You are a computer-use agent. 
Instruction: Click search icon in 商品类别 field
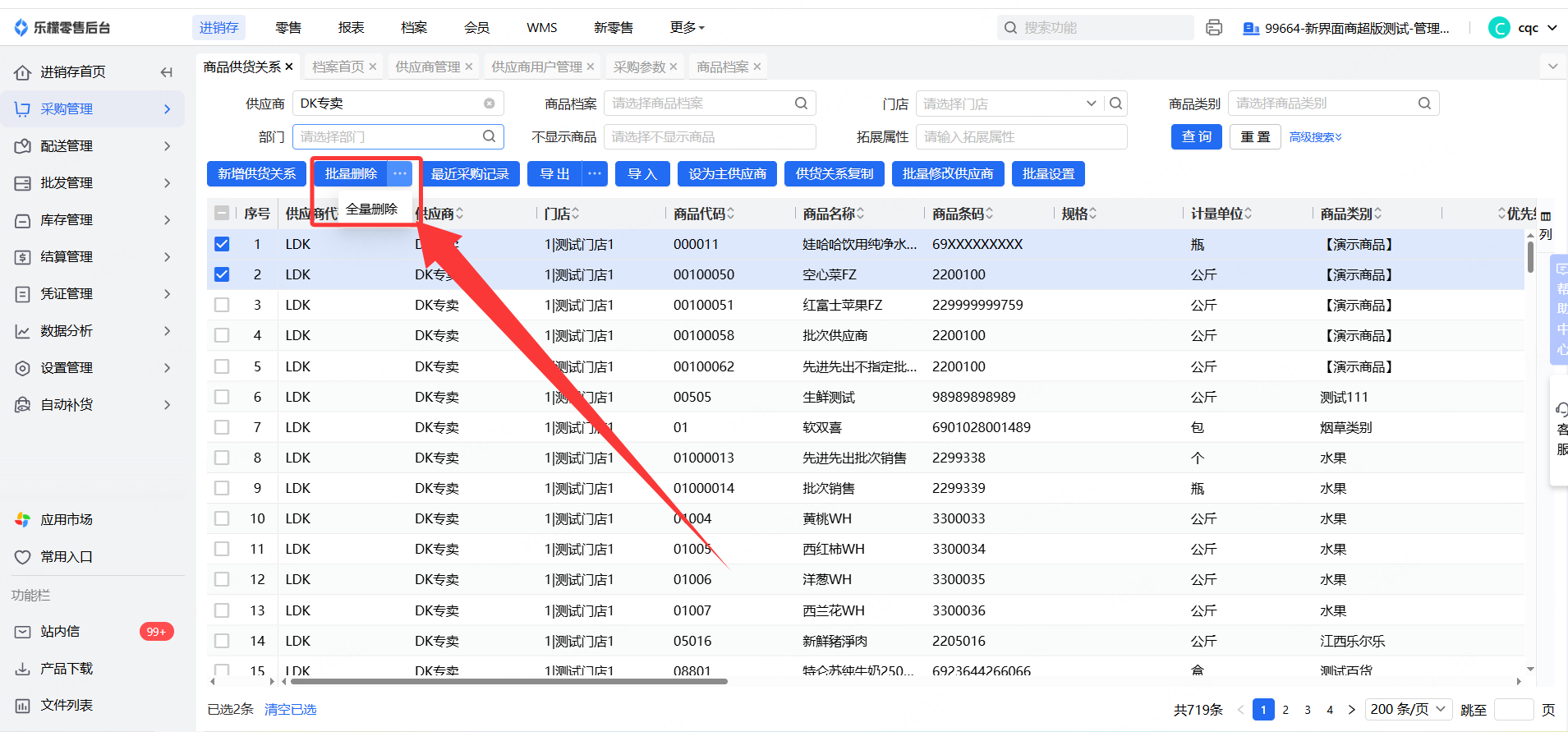pyautogui.click(x=1424, y=104)
